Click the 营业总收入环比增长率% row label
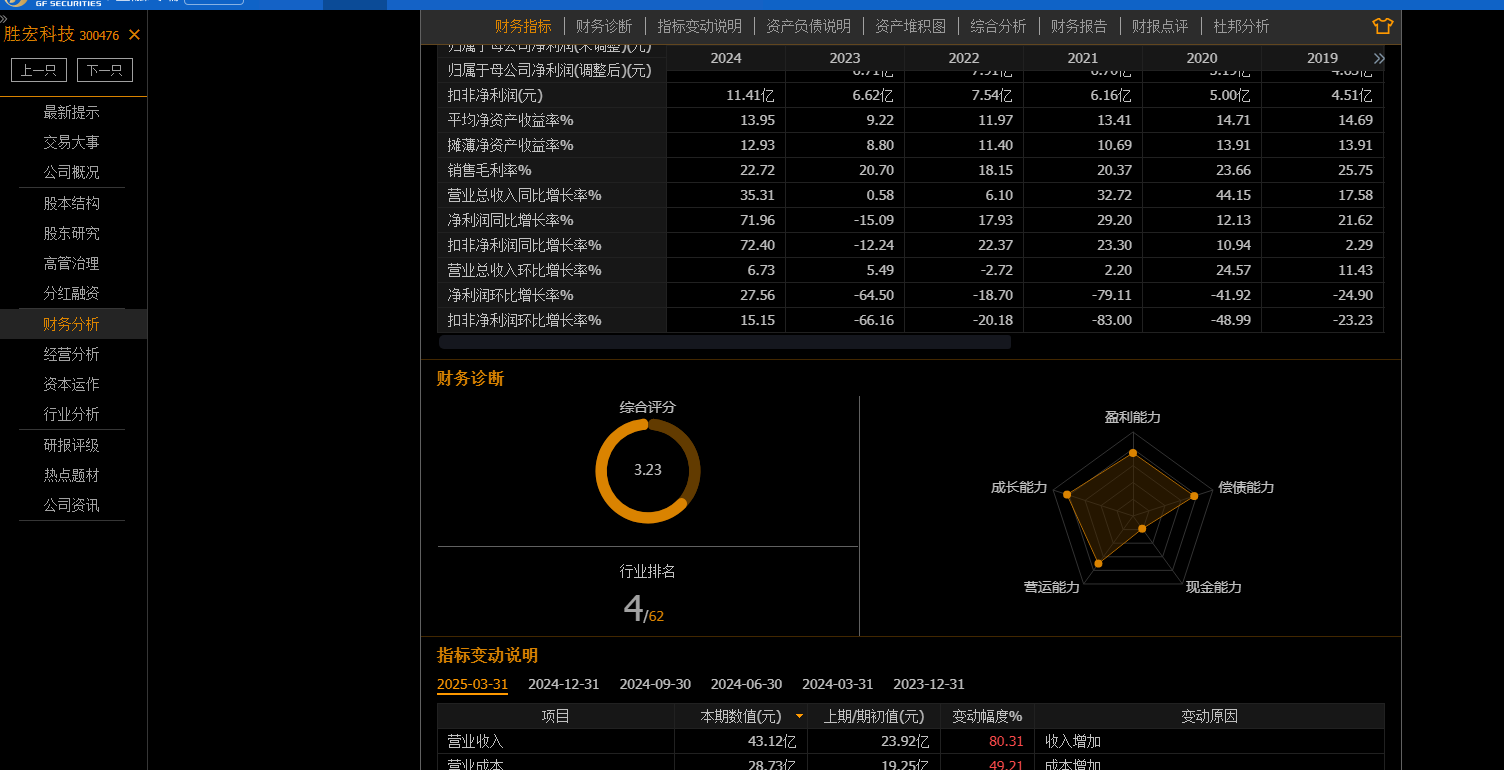 click(x=525, y=270)
